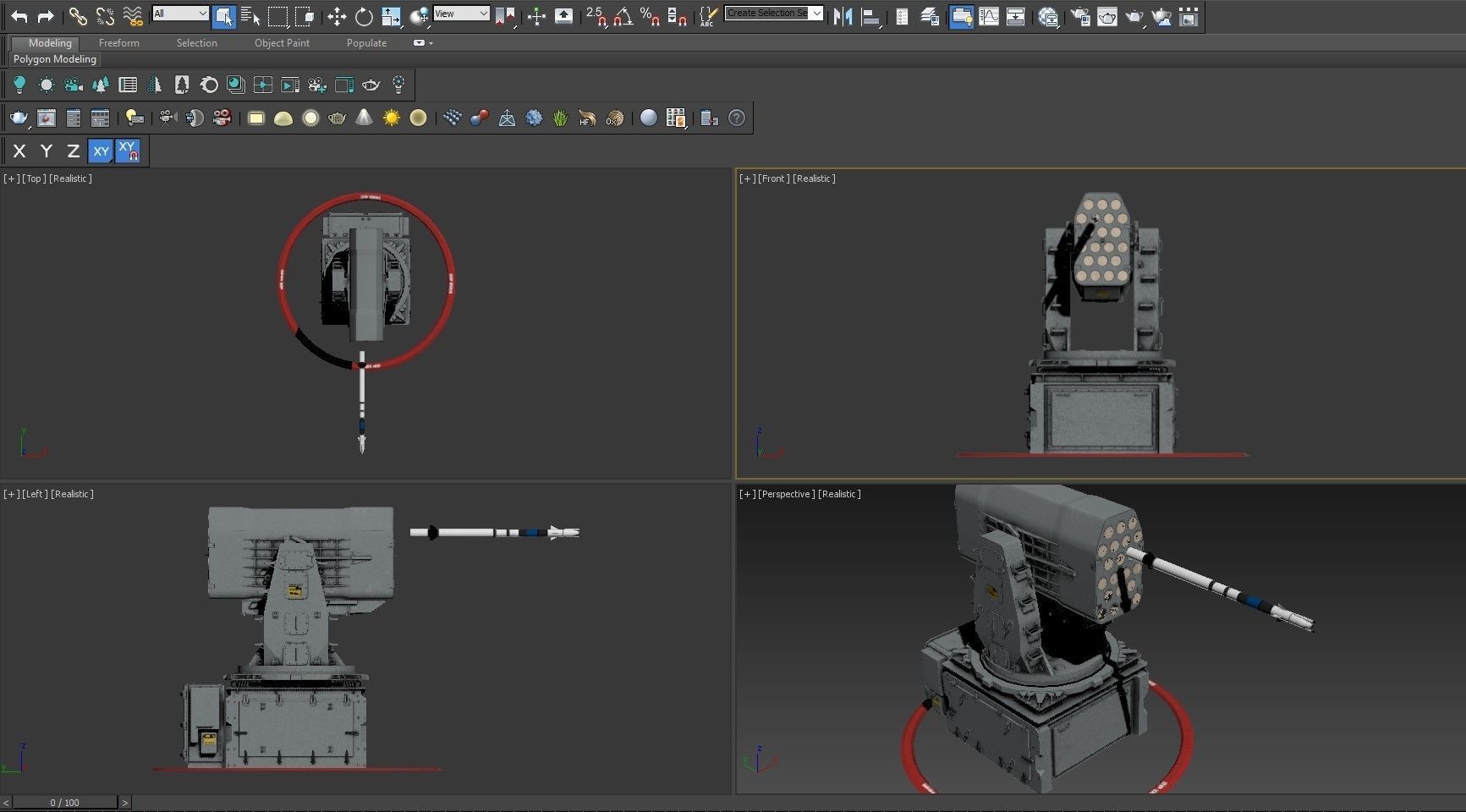Switch to the Modeling ribbon tab
Viewport: 1466px width, 812px height.
point(49,42)
